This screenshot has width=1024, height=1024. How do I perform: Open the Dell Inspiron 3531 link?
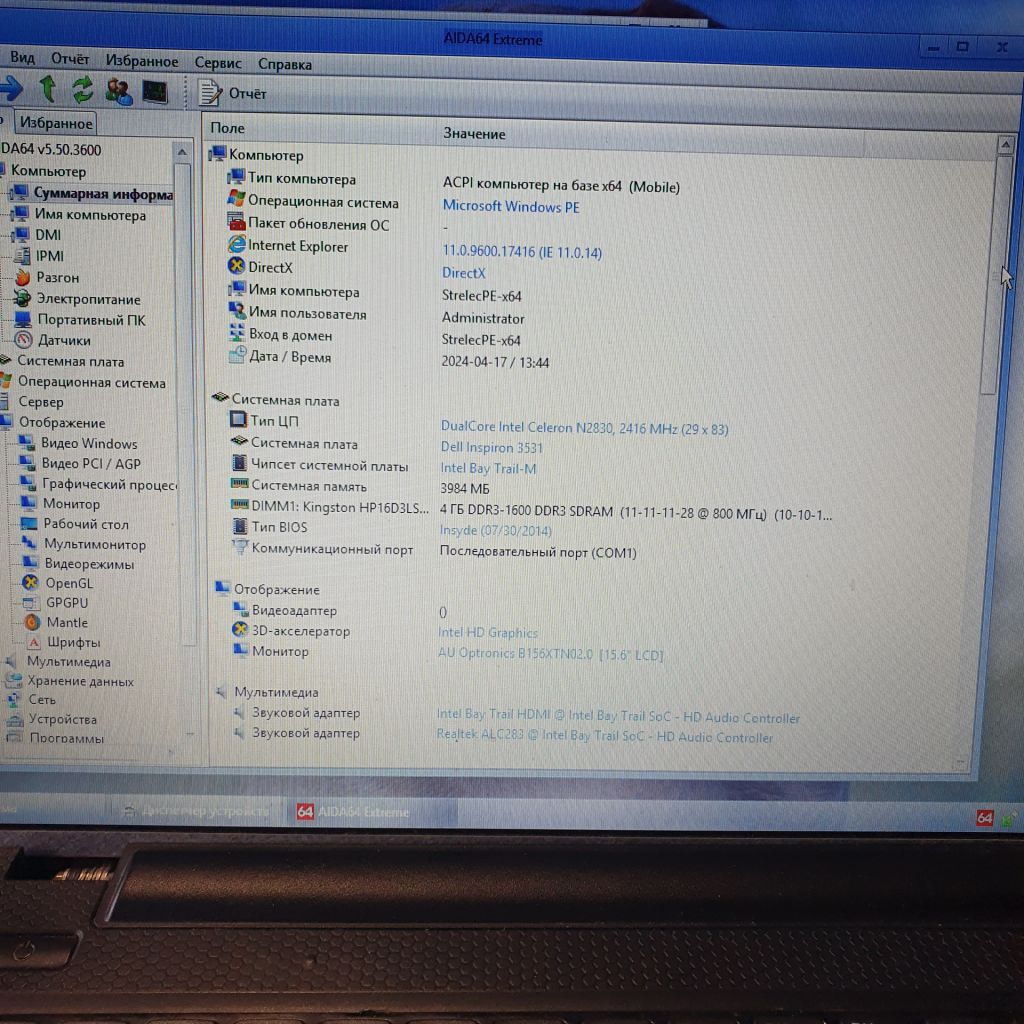click(492, 447)
